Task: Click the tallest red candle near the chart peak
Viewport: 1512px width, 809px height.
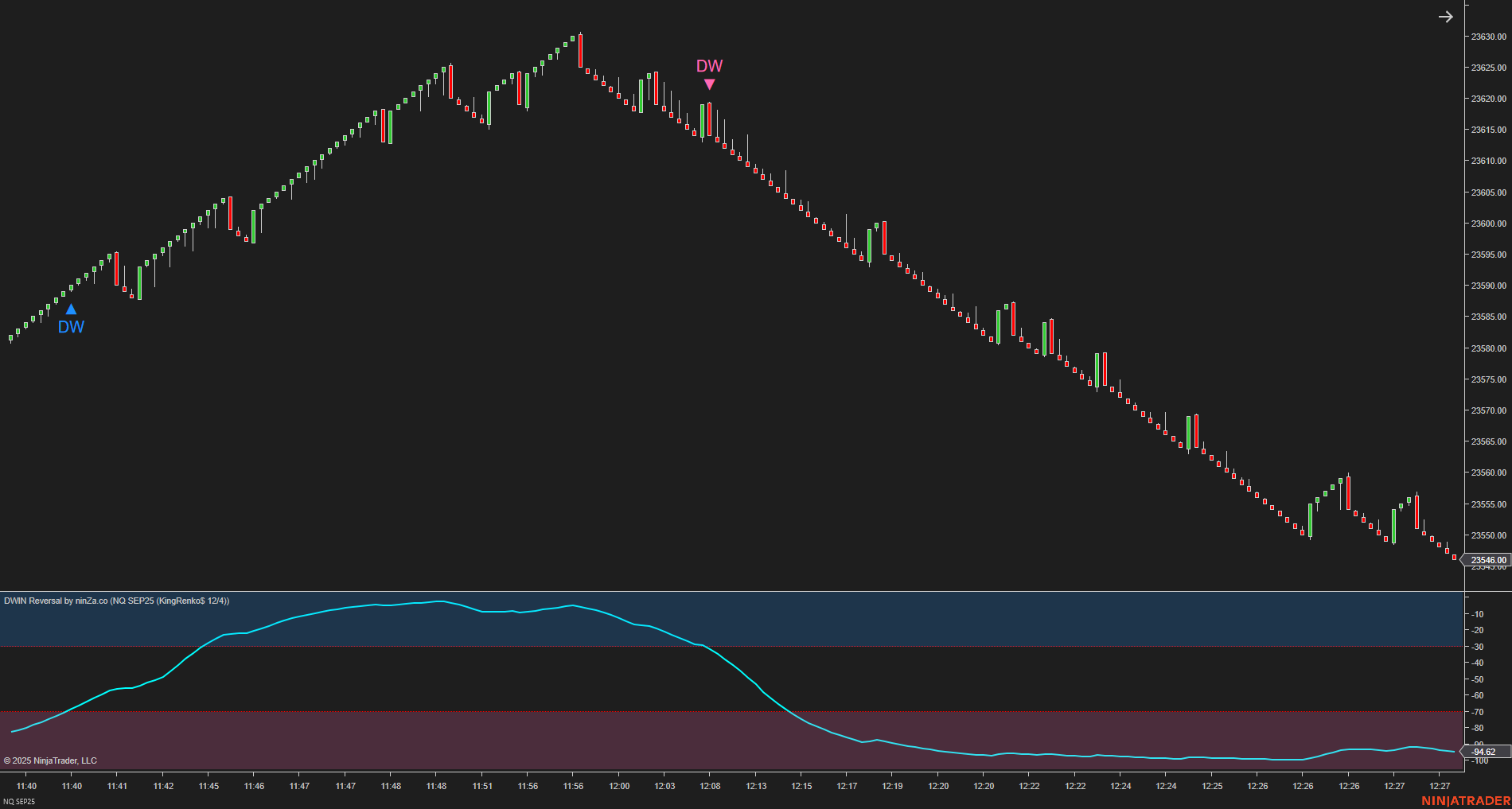Action: [582, 52]
